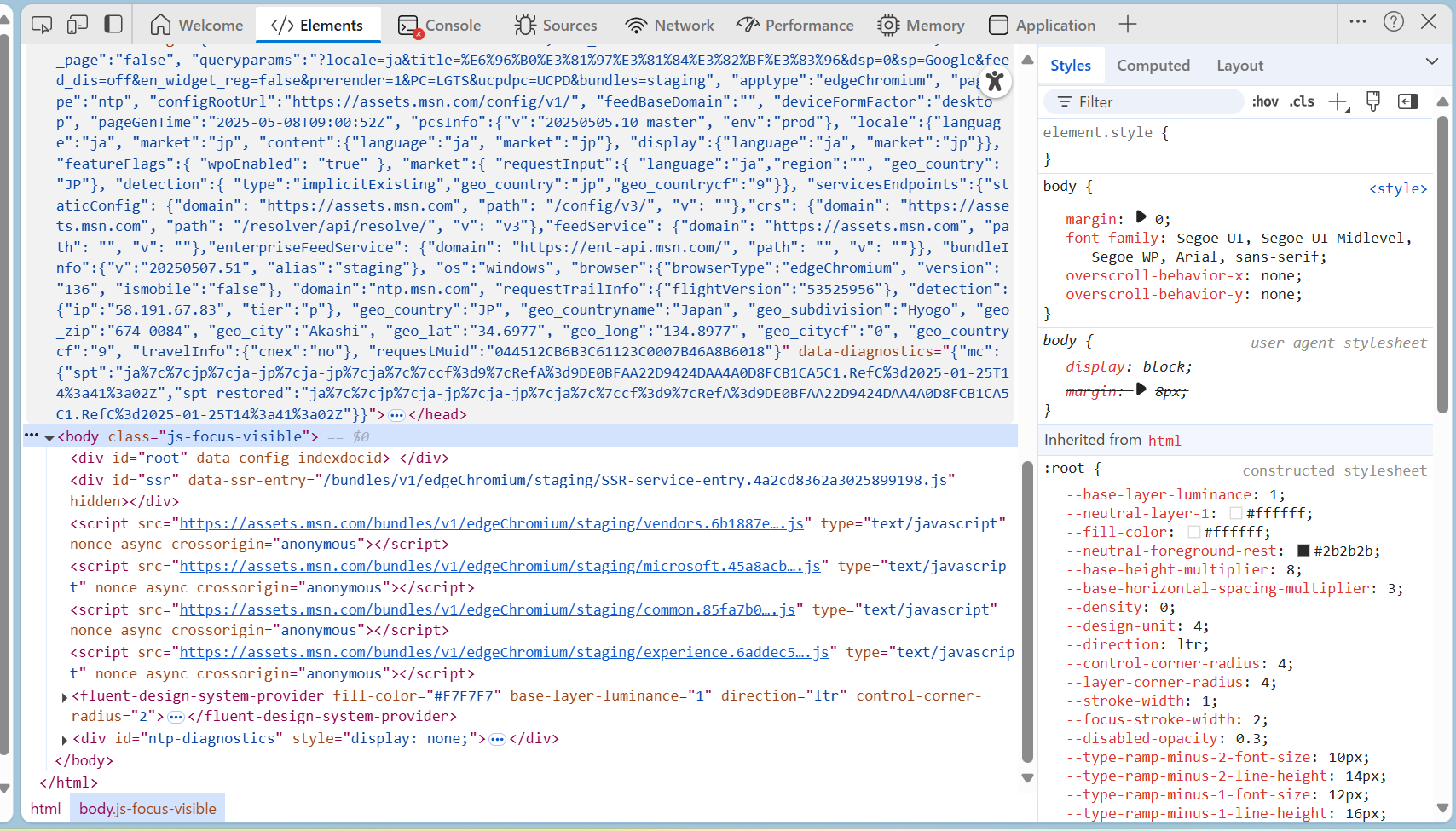This screenshot has width=1456, height=831.
Task: Edit the display: block value
Action: (1164, 366)
